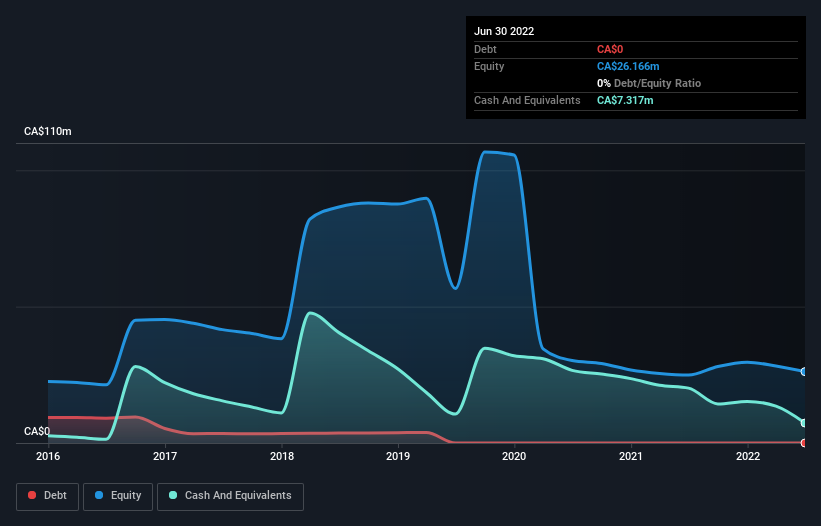Toggle the Debt series legend button
This screenshot has height=526, width=821.
point(47,496)
